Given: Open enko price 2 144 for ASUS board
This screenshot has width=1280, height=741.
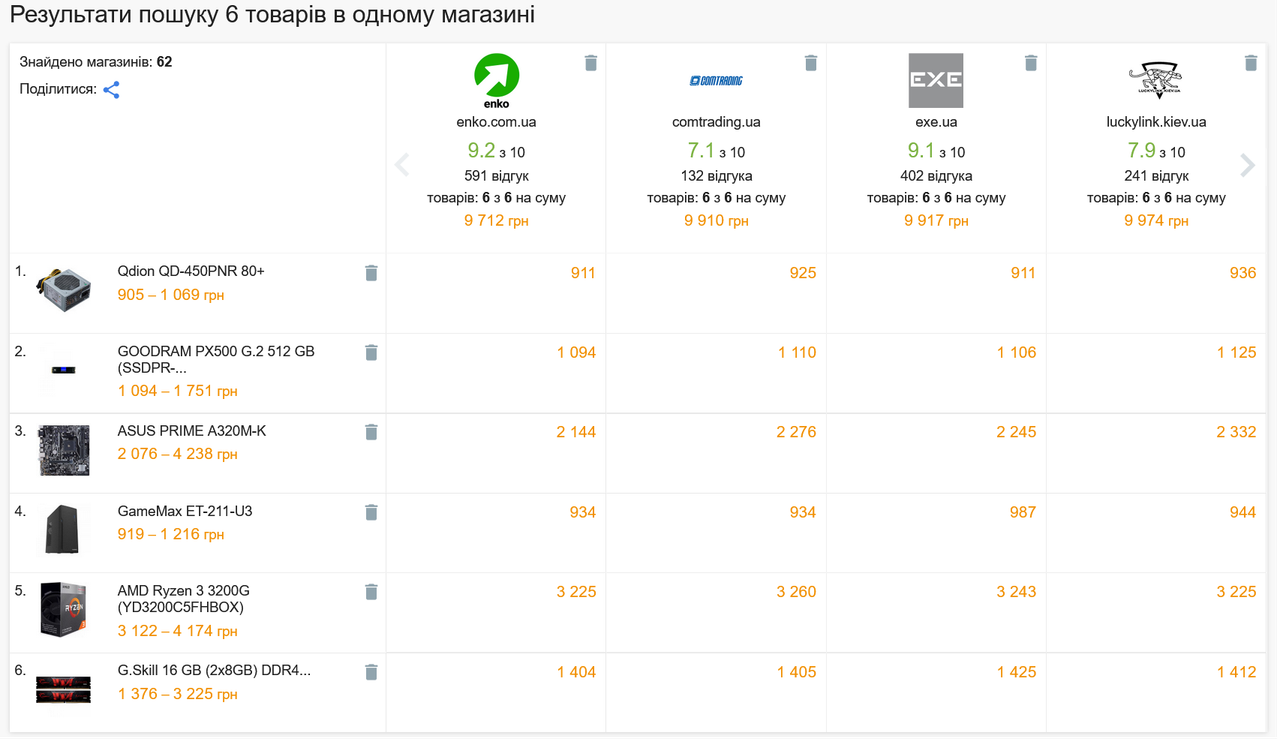Looking at the screenshot, I should pyautogui.click(x=576, y=432).
